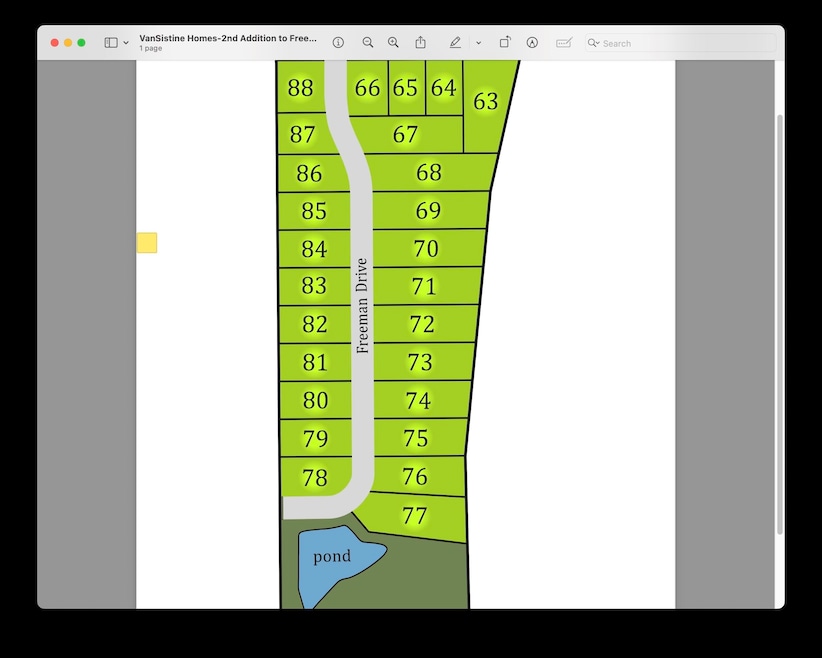Screen dimensions: 822x658
Task: Click the vertical scrollbar
Action: (x=780, y=320)
